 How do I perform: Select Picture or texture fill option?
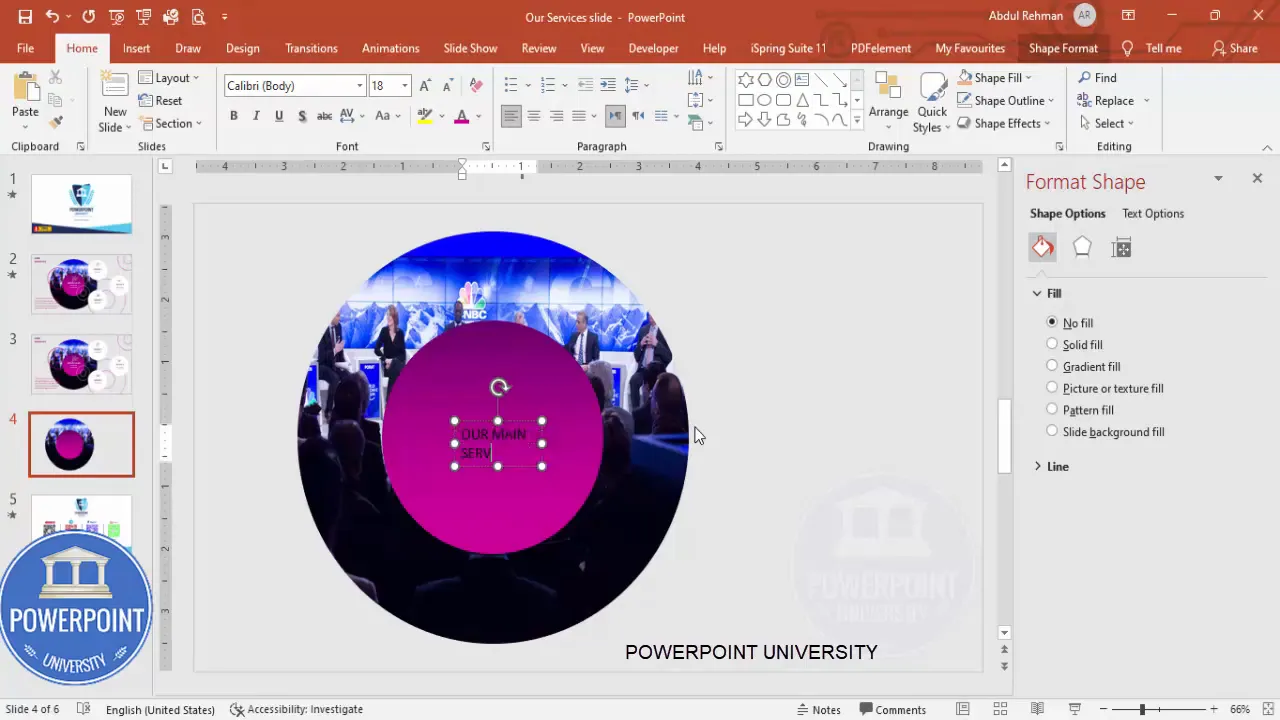click(1052, 388)
